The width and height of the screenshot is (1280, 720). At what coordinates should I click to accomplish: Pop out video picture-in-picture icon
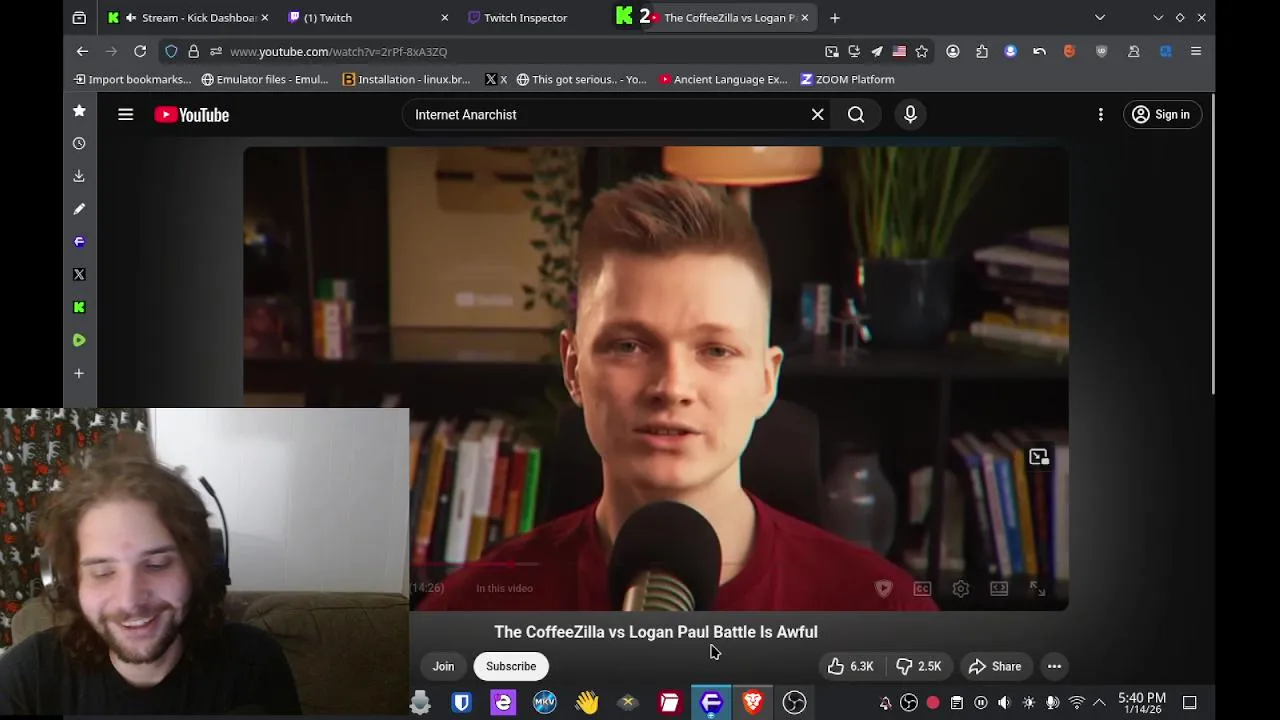(x=1039, y=457)
